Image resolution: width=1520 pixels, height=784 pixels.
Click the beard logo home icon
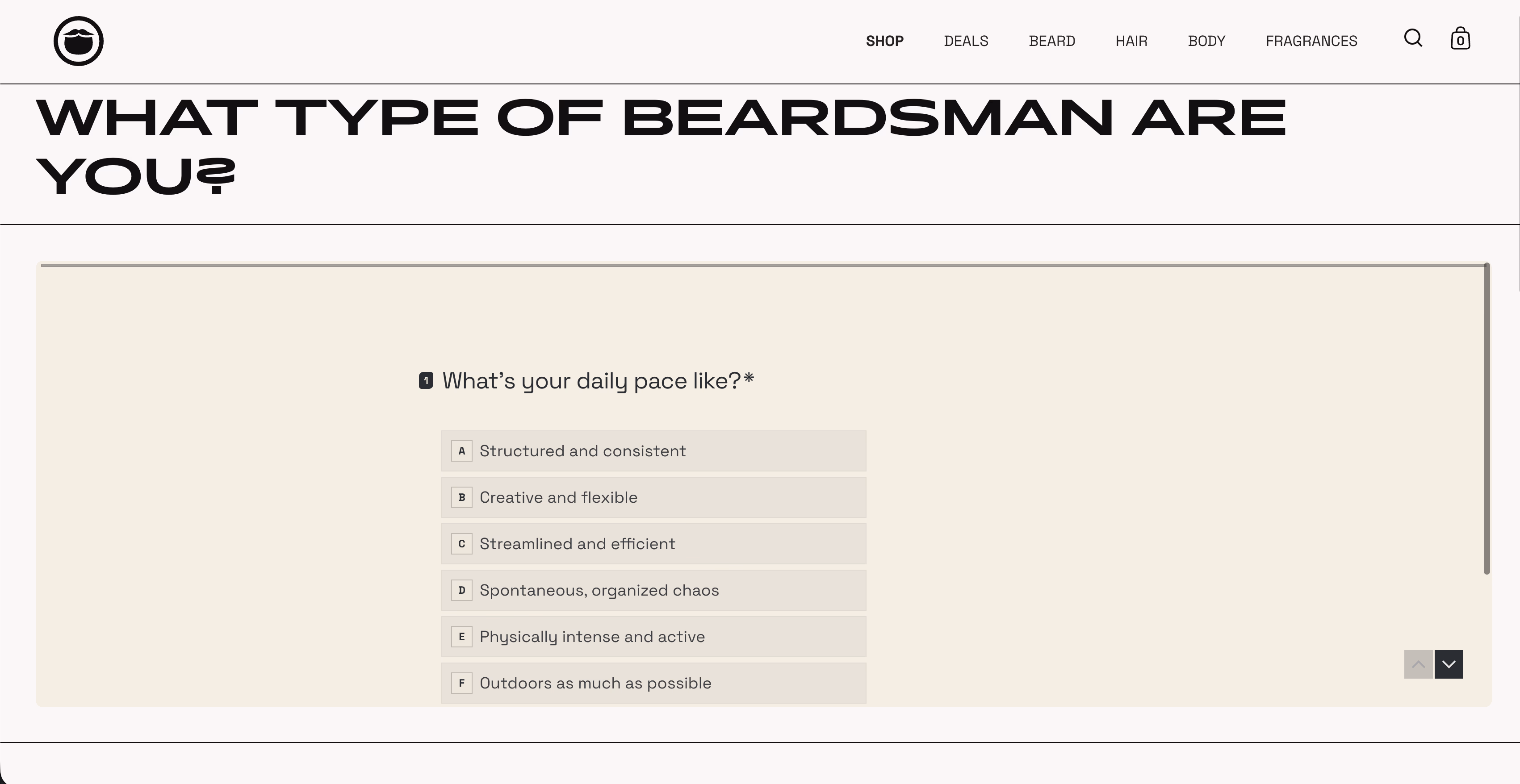point(79,41)
